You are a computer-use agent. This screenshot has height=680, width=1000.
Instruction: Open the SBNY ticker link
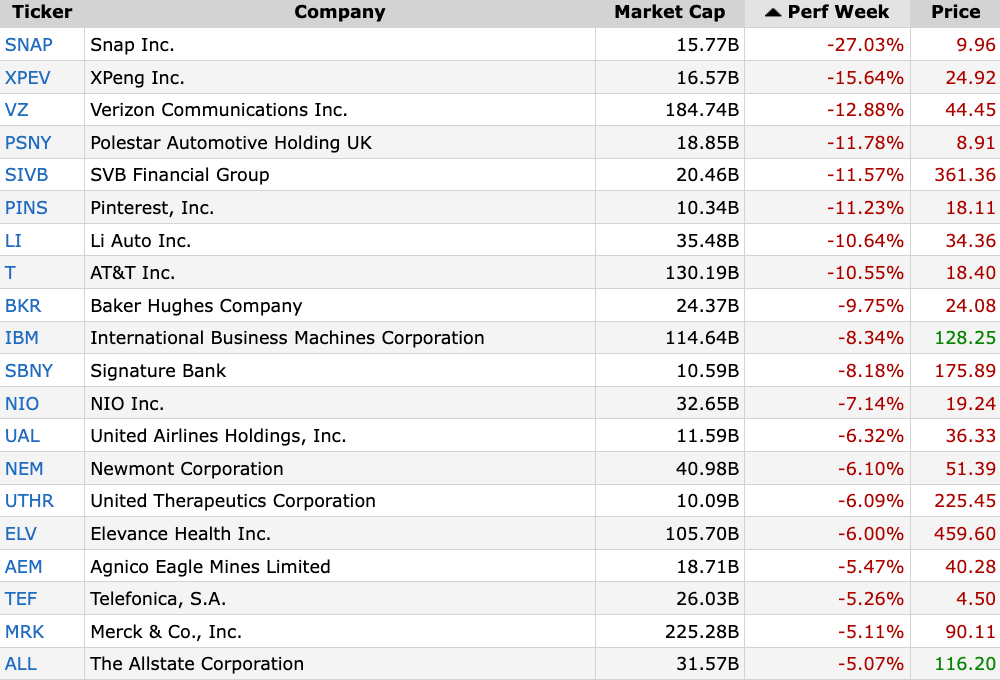click(x=29, y=371)
